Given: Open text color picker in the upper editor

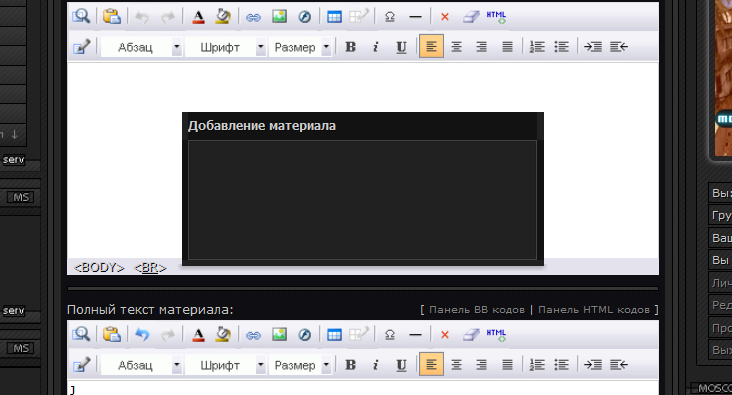Looking at the screenshot, I should click(198, 17).
